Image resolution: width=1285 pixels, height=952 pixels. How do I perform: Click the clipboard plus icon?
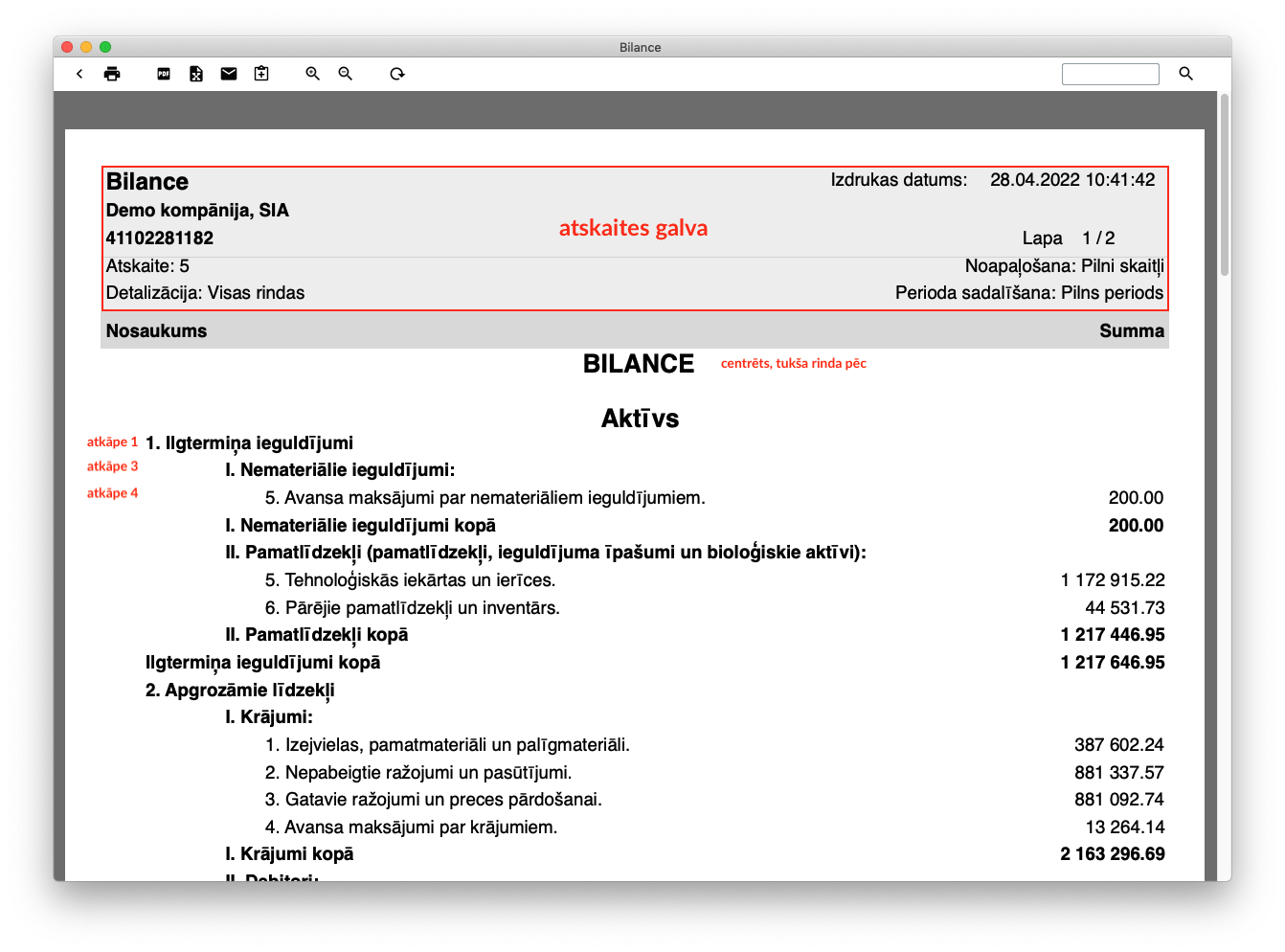coord(261,74)
